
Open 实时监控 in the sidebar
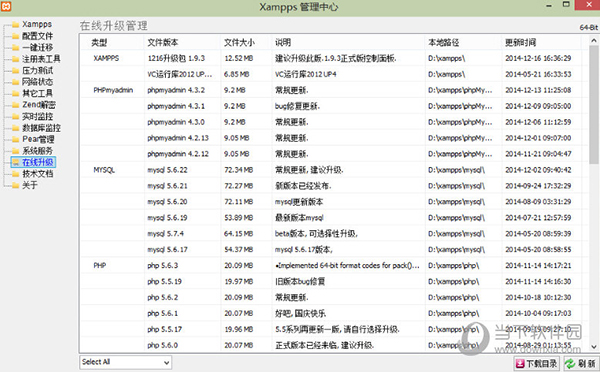point(37,116)
